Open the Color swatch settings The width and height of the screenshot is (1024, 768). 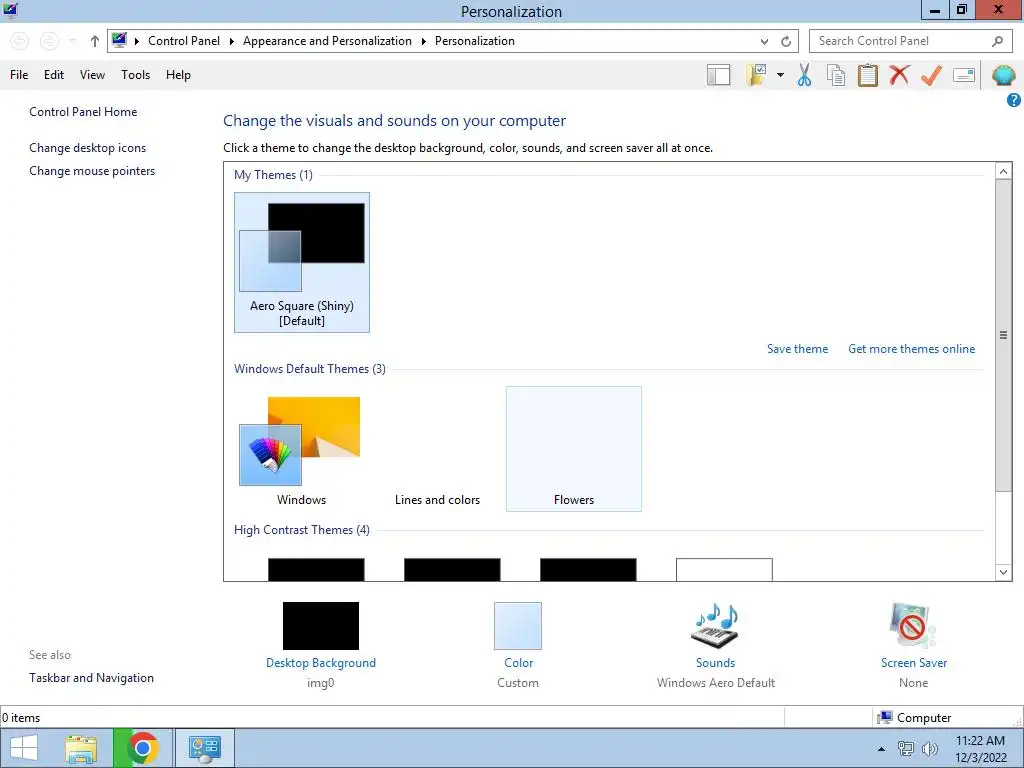click(x=518, y=626)
